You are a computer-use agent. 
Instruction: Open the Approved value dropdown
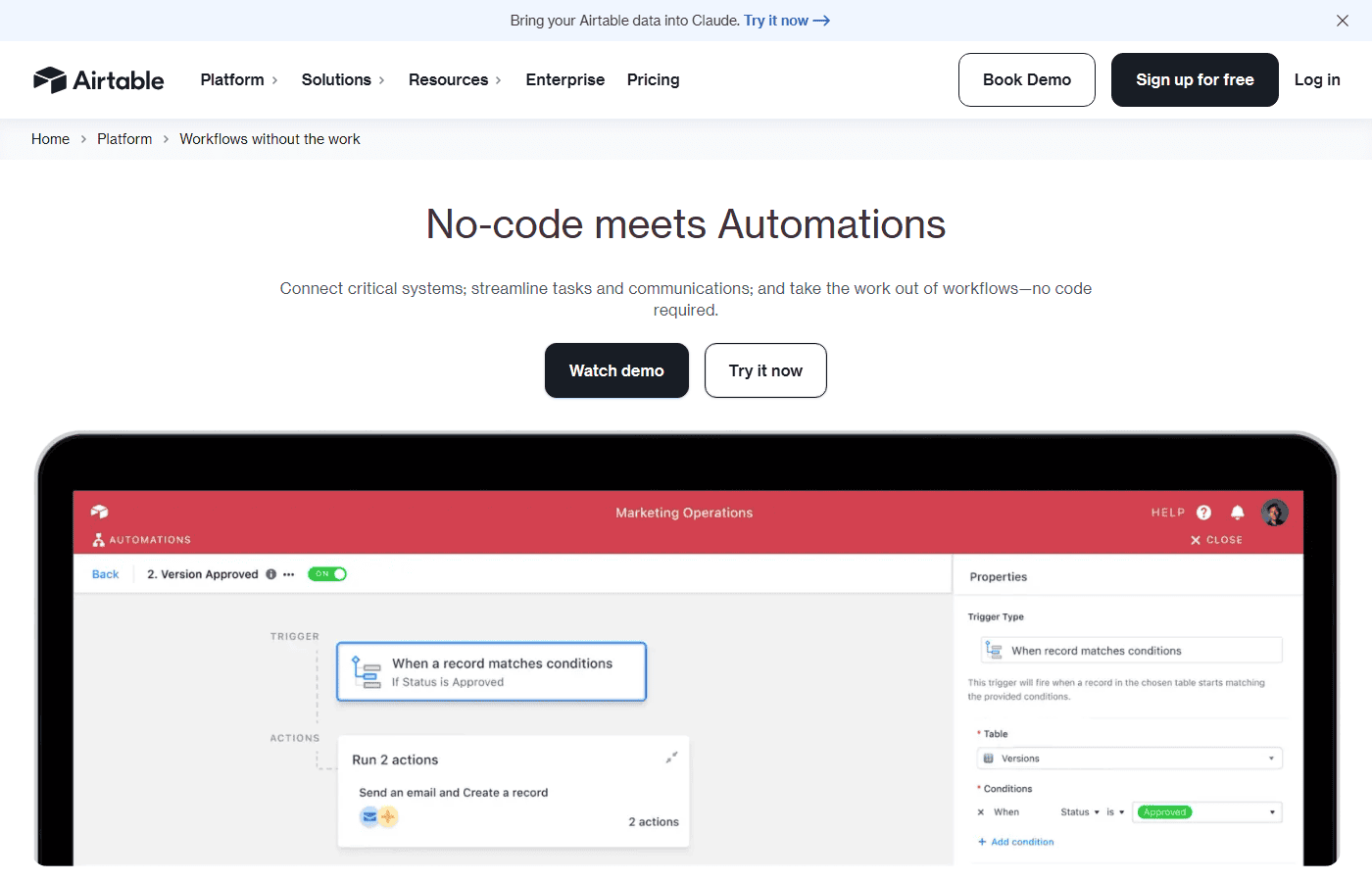1207,812
